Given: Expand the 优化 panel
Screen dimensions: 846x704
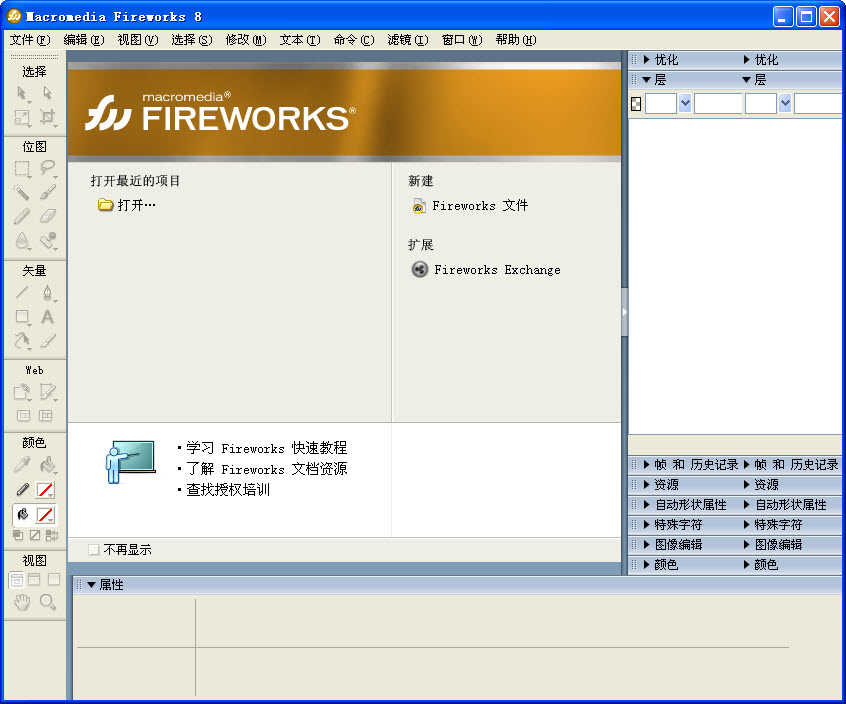Looking at the screenshot, I should point(660,59).
